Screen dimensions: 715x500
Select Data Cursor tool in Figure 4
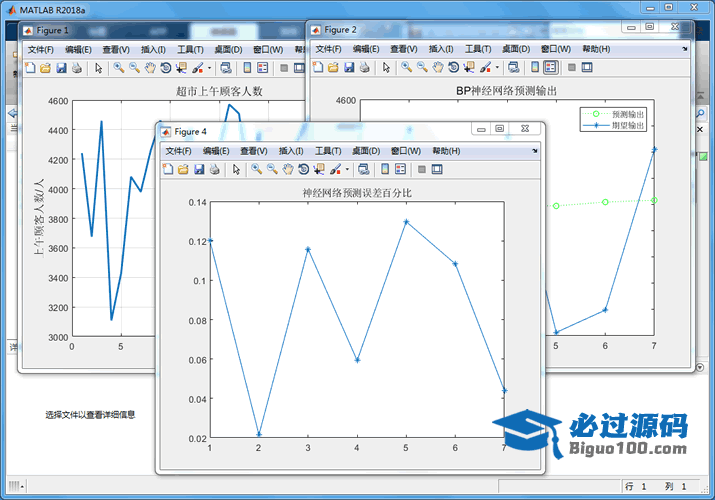pos(319,170)
